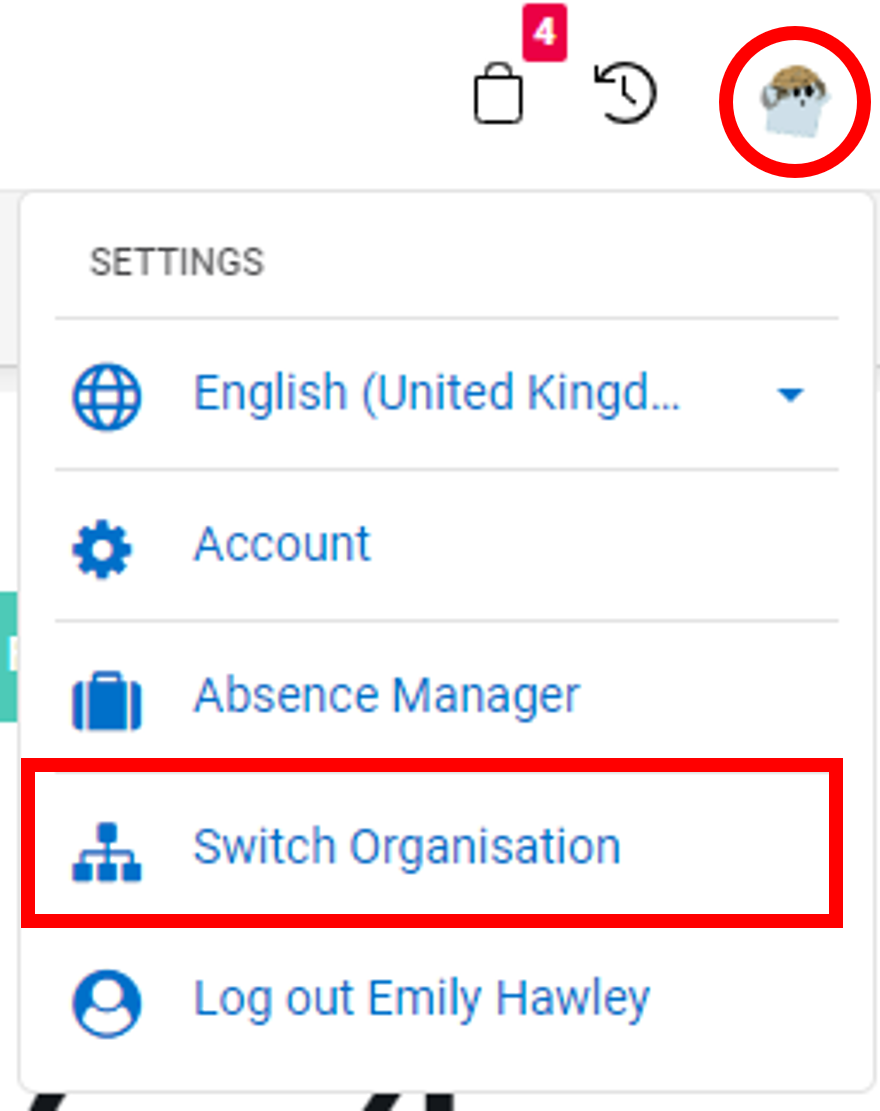Choose Absence Manager from the menu
This screenshot has width=880, height=1111.
(x=387, y=695)
